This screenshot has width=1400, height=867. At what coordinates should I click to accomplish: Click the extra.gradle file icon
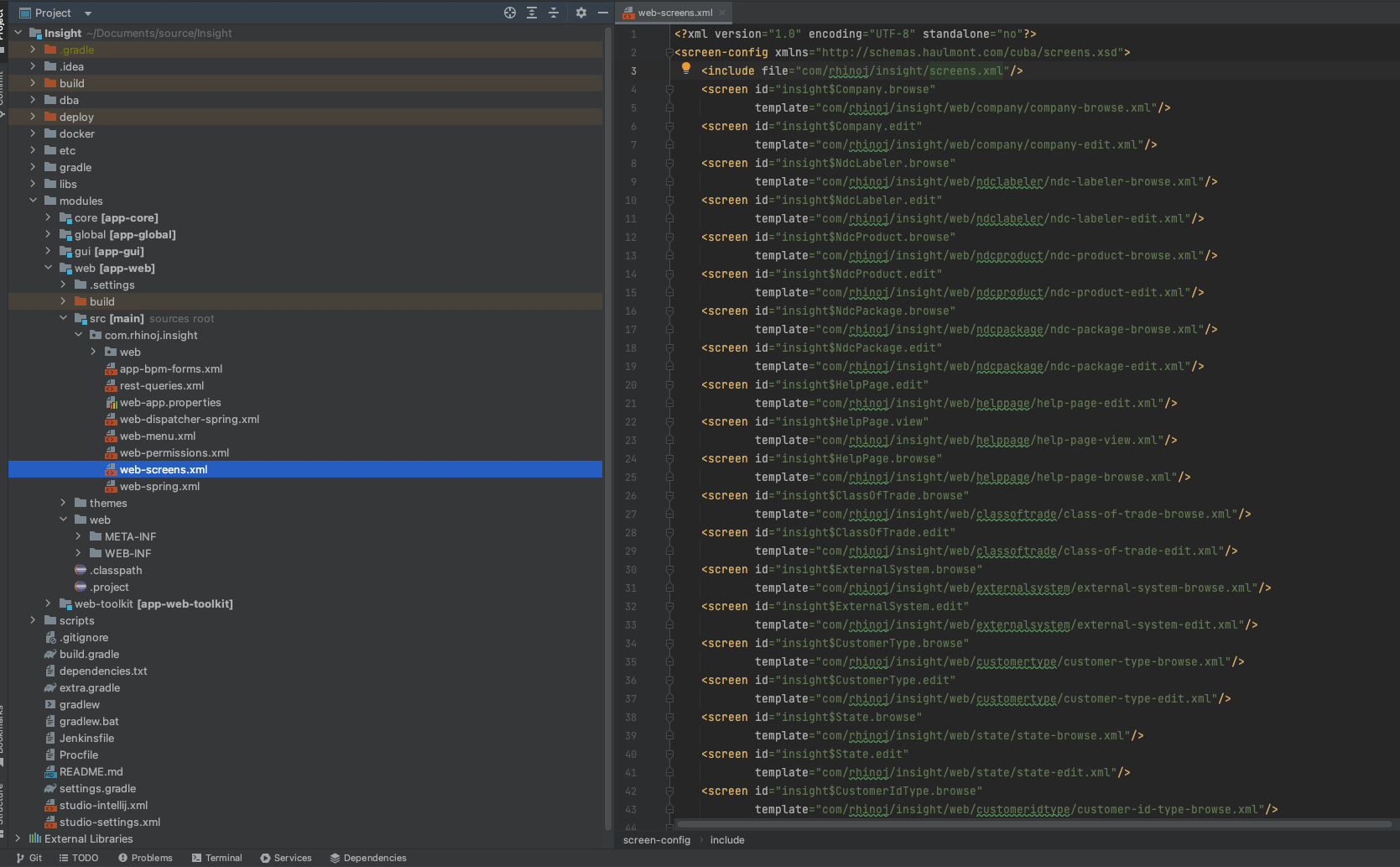50,688
